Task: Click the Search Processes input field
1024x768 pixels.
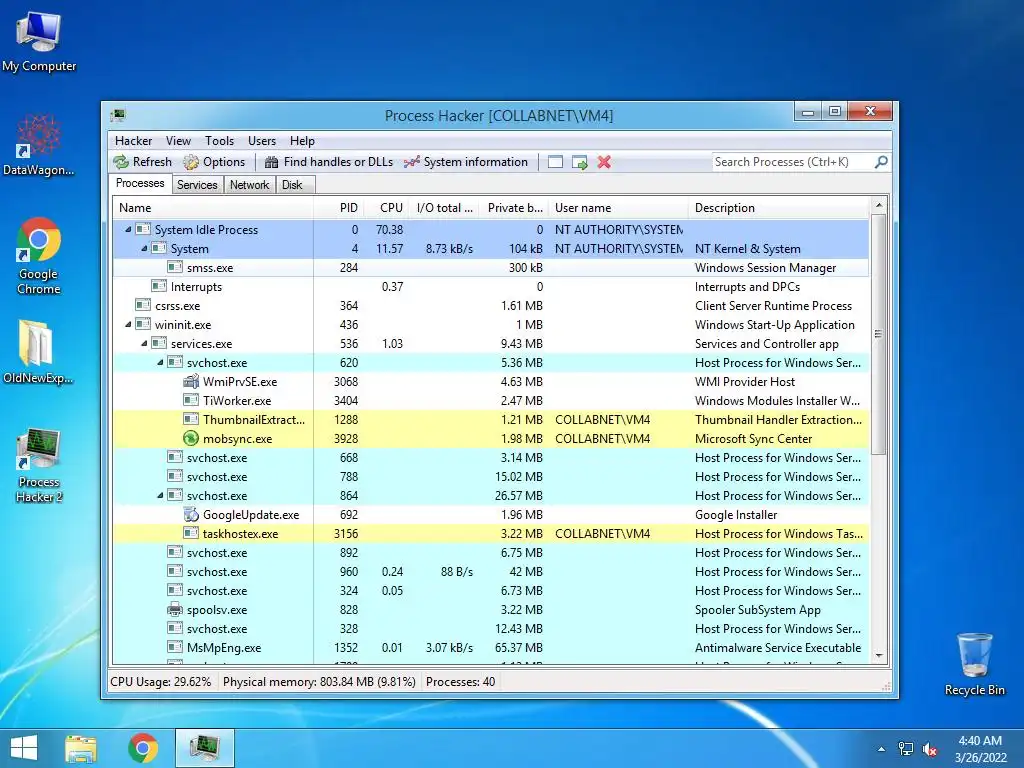Action: tap(793, 162)
